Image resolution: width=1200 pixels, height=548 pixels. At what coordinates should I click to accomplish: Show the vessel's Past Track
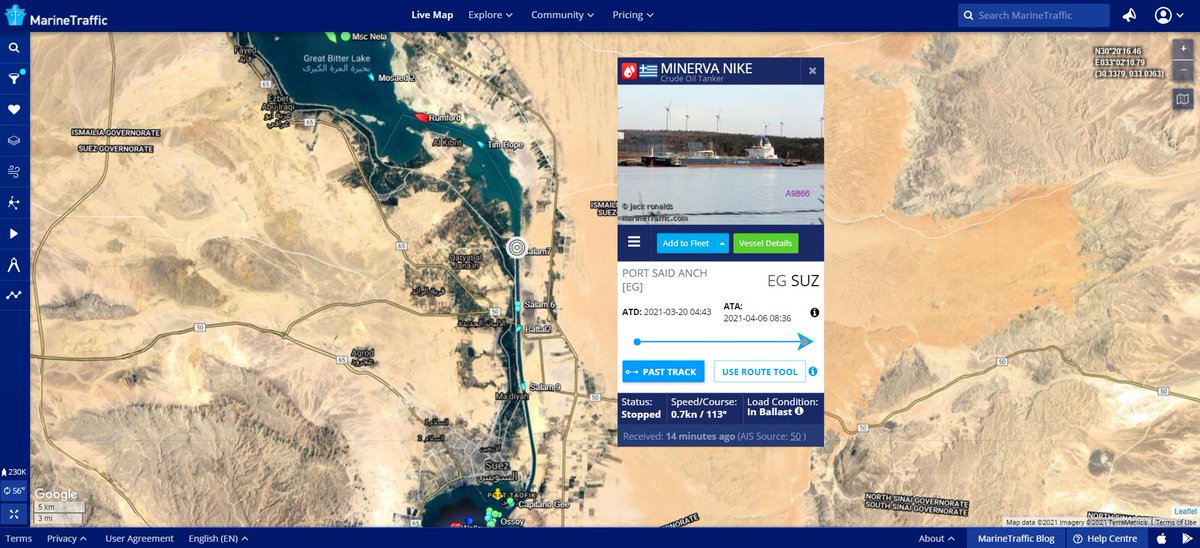click(663, 372)
